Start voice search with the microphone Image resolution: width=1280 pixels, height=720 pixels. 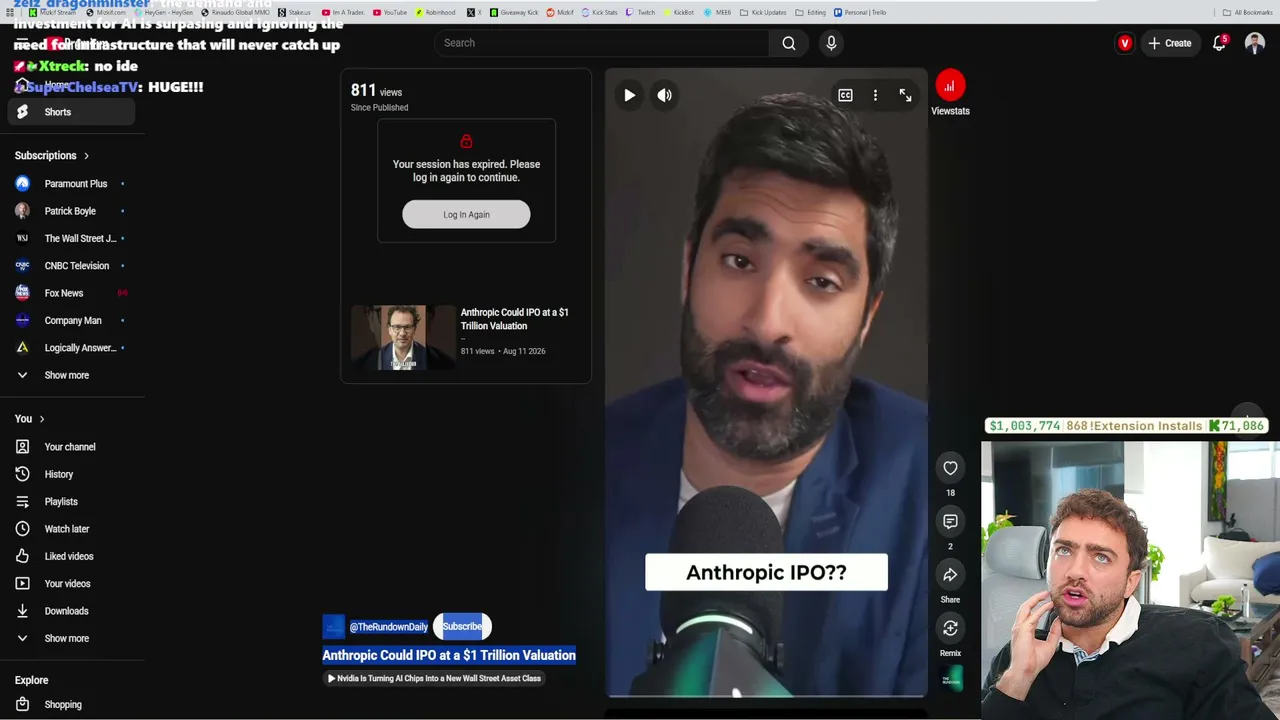[831, 43]
